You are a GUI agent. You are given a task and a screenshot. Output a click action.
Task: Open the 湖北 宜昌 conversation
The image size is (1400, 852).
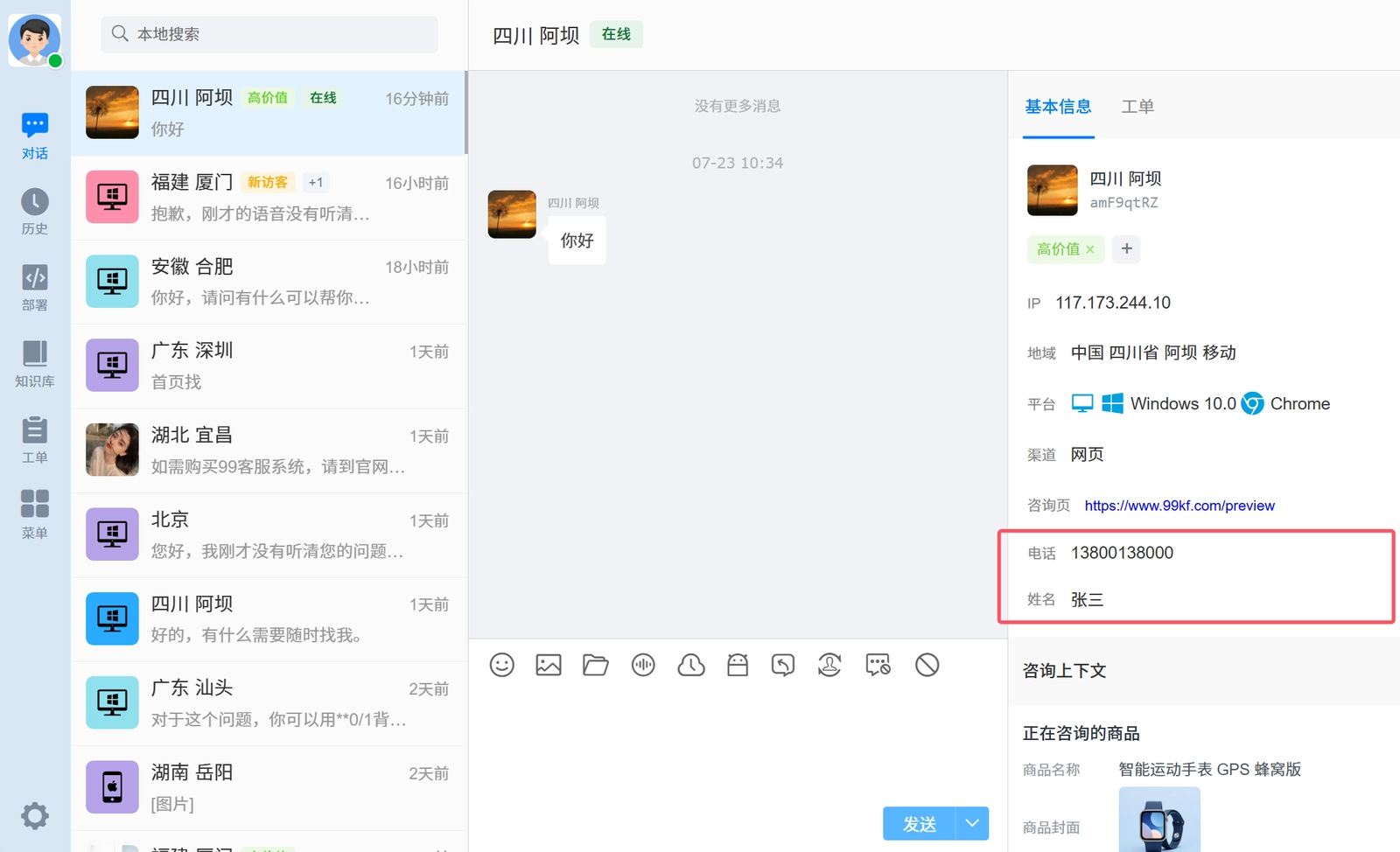click(269, 450)
